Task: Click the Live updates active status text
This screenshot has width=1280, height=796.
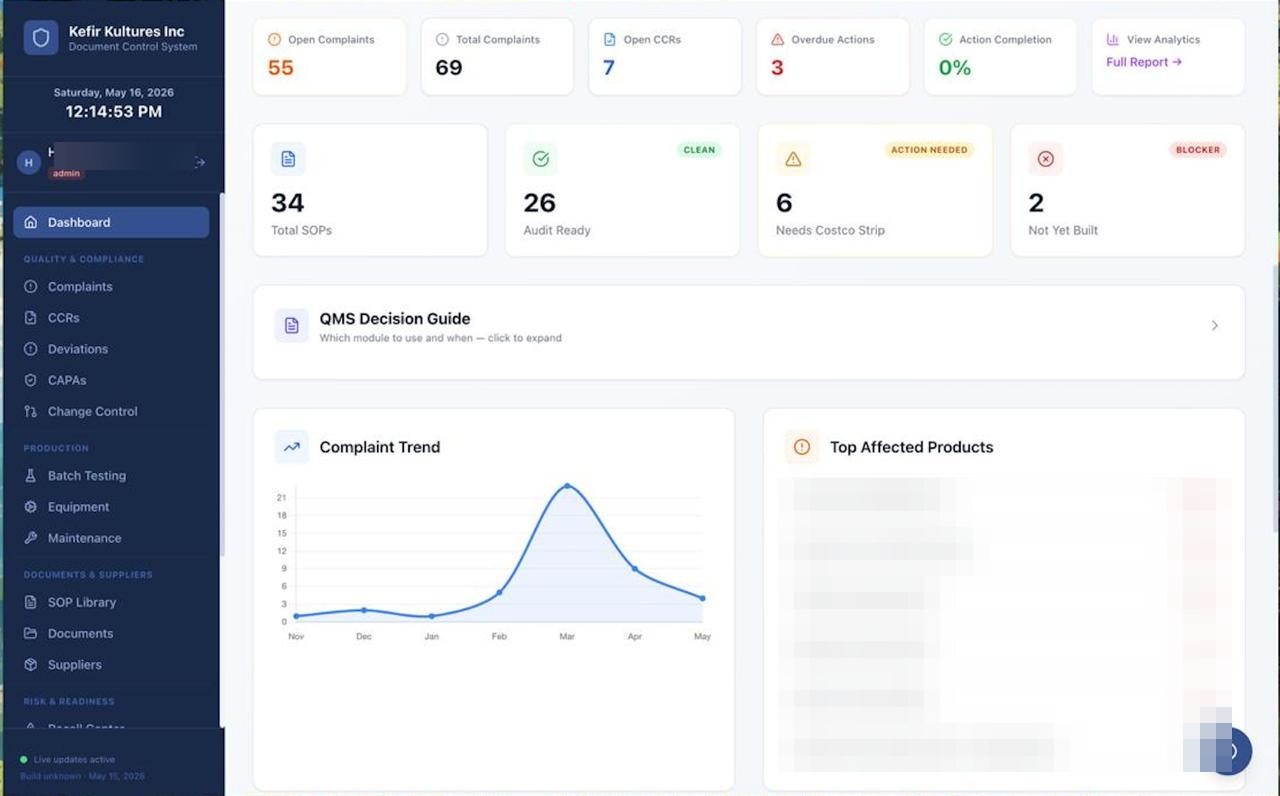Action: click(x=74, y=760)
